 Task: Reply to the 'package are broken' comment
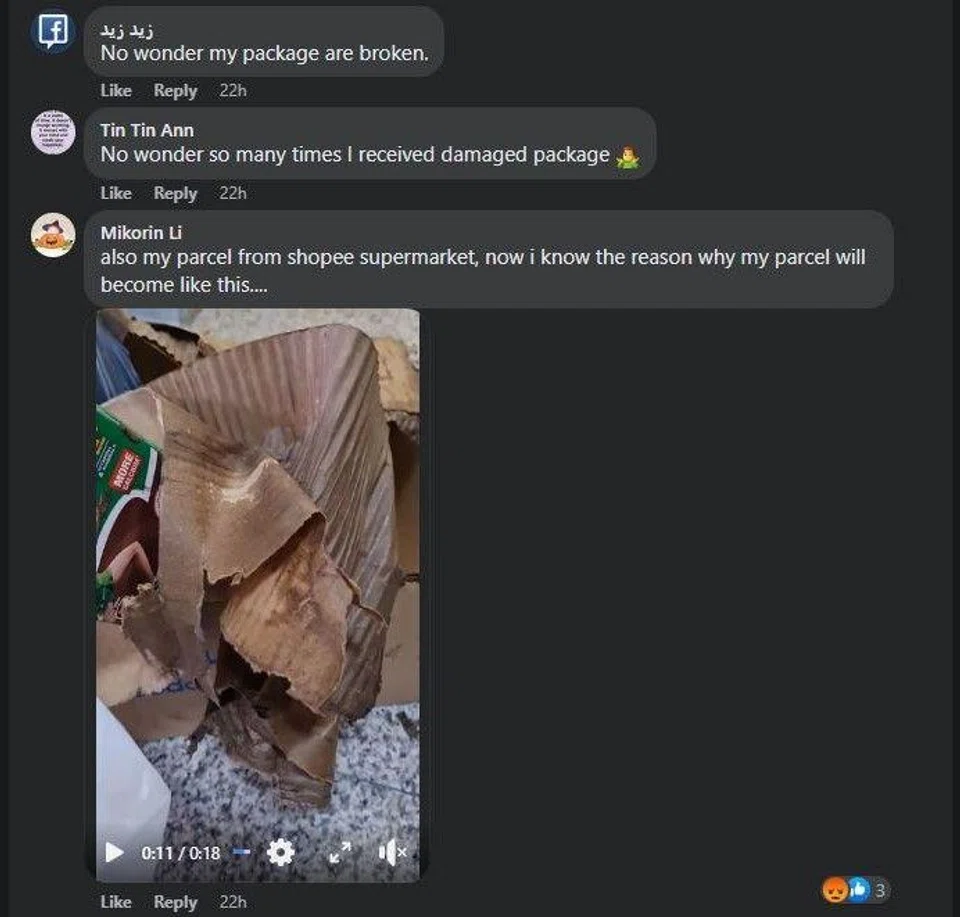(175, 90)
